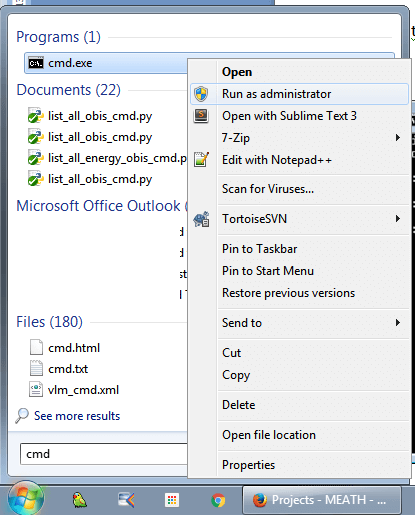Choose Scan for Viruses...
The height and width of the screenshot is (515, 415).
pos(268,189)
